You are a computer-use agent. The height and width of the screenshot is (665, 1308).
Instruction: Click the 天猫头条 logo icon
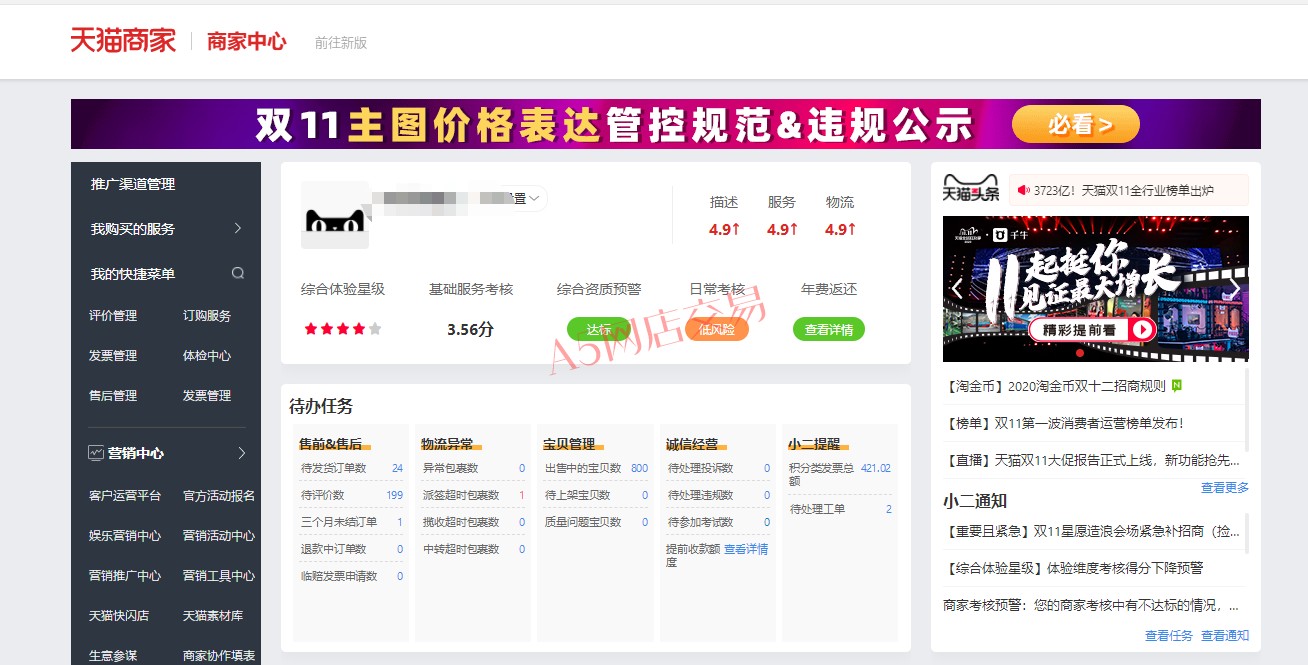pos(970,188)
